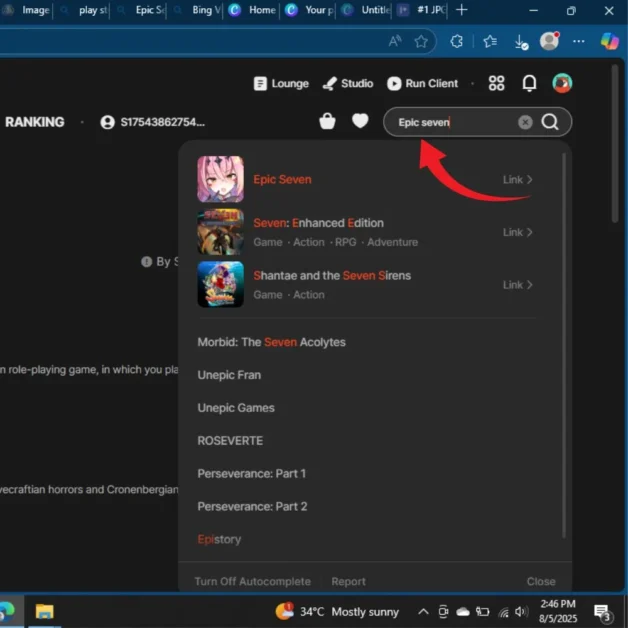Close the autocomplete suggestions panel

pyautogui.click(x=541, y=582)
